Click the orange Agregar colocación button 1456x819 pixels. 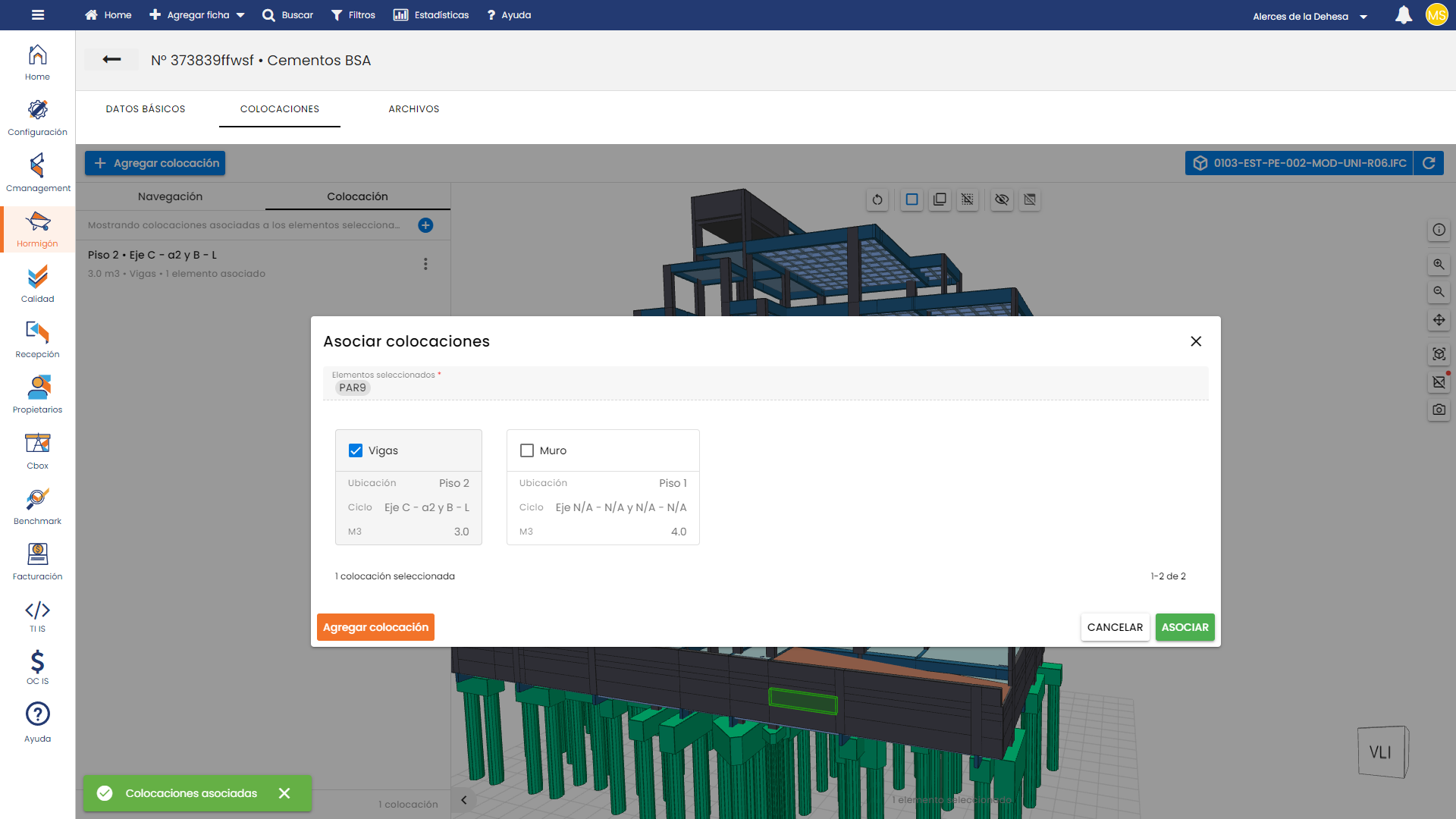(375, 627)
